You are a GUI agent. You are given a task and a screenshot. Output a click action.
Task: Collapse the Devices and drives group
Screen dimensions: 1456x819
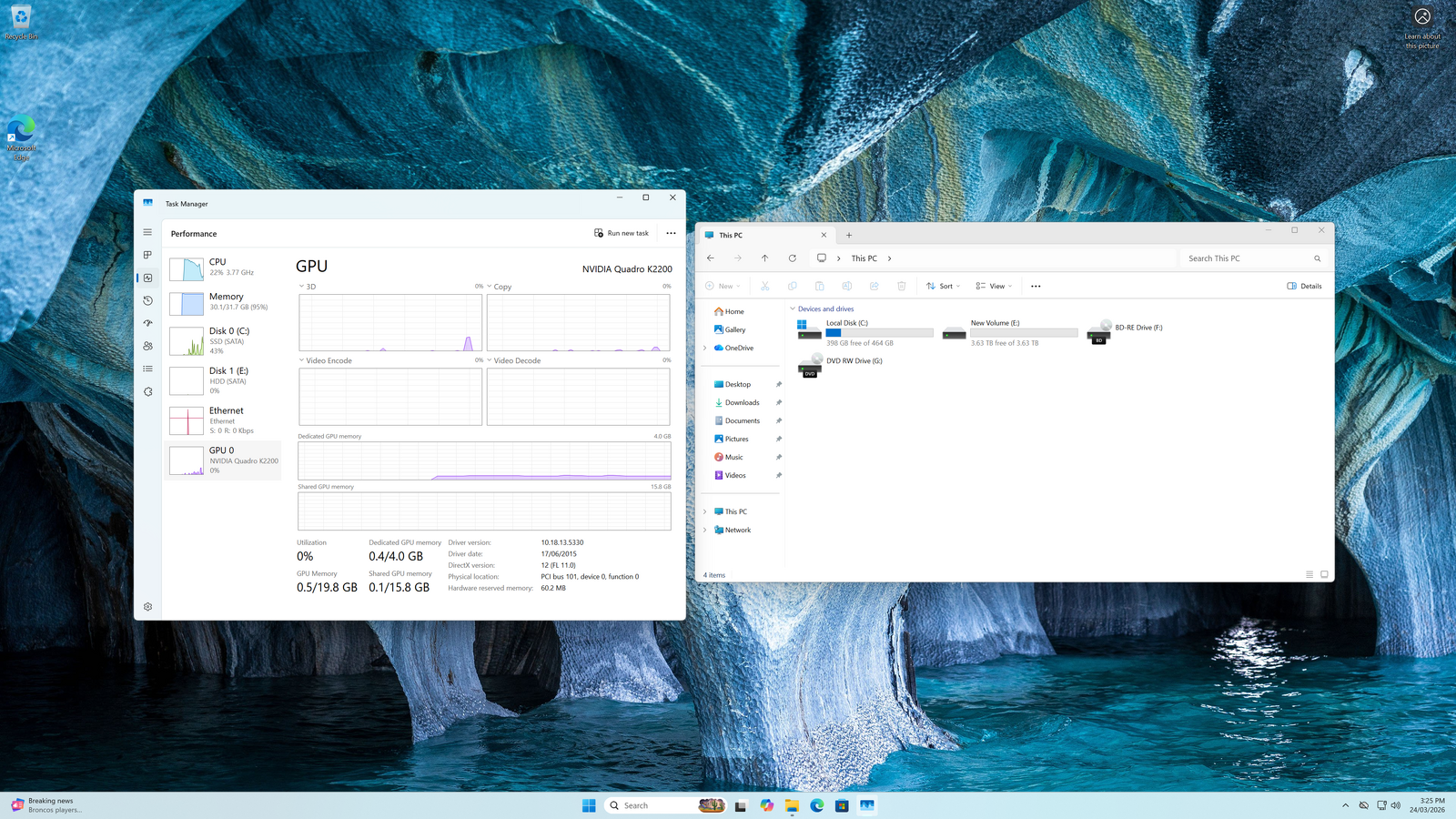point(793,309)
